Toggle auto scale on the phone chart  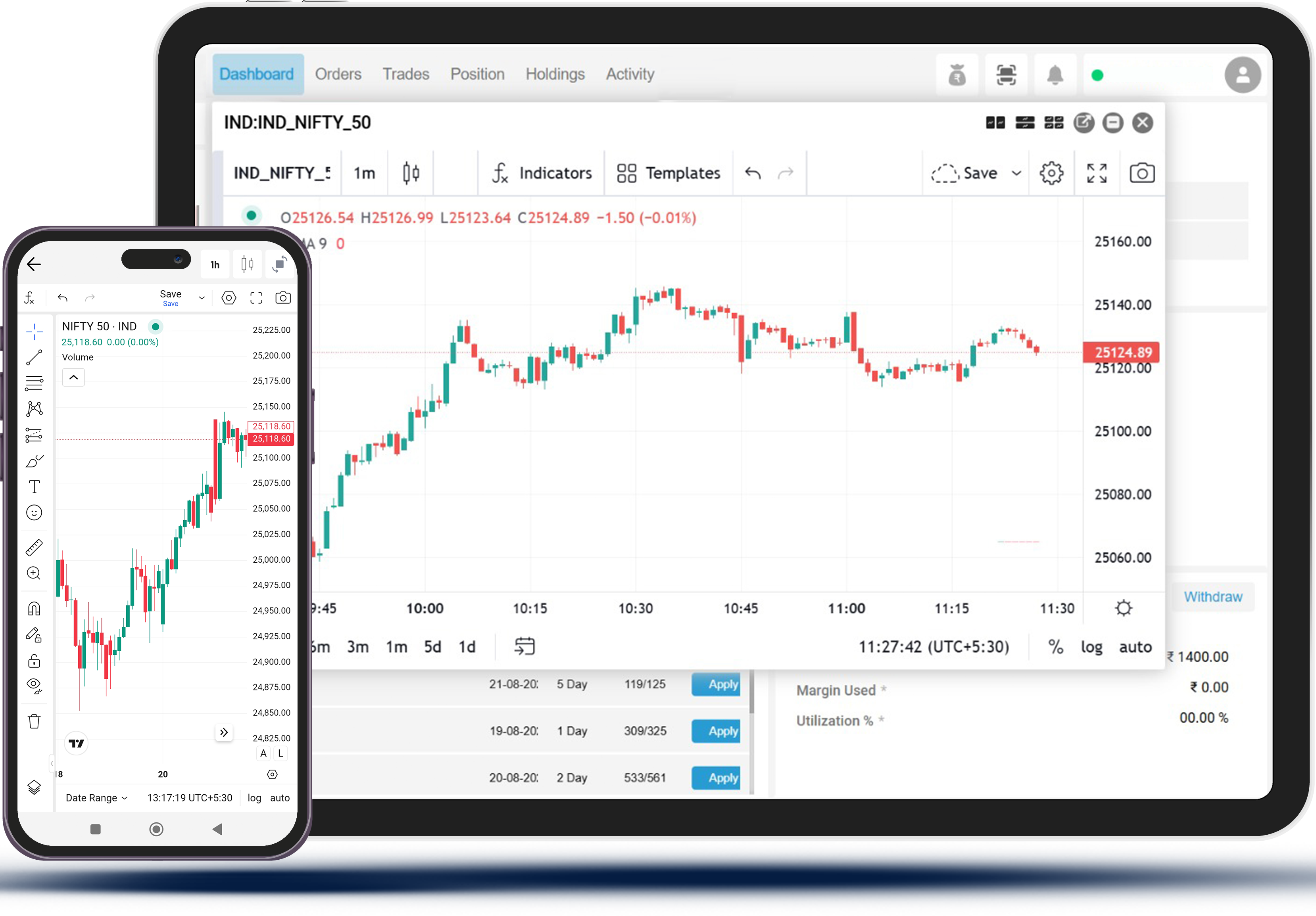click(280, 798)
